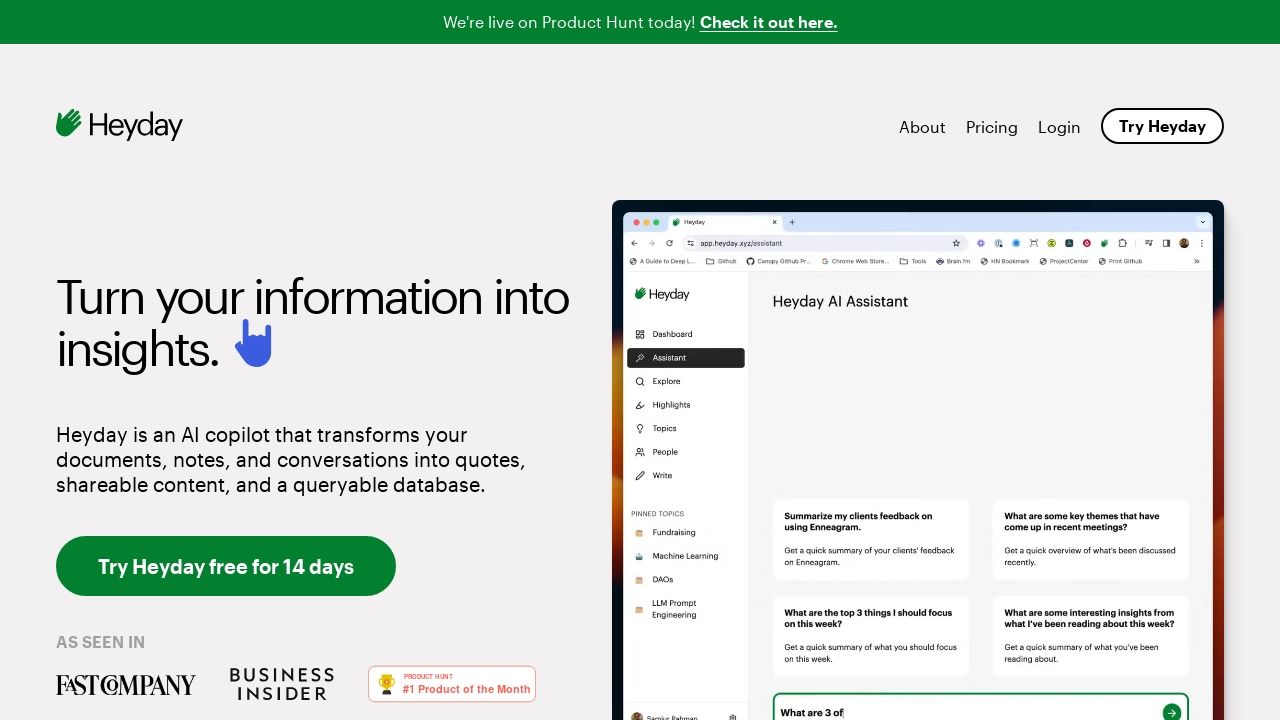Image resolution: width=1280 pixels, height=720 pixels.
Task: Click the blue rock-hand emoji beside 'insights.'
Action: point(254,343)
